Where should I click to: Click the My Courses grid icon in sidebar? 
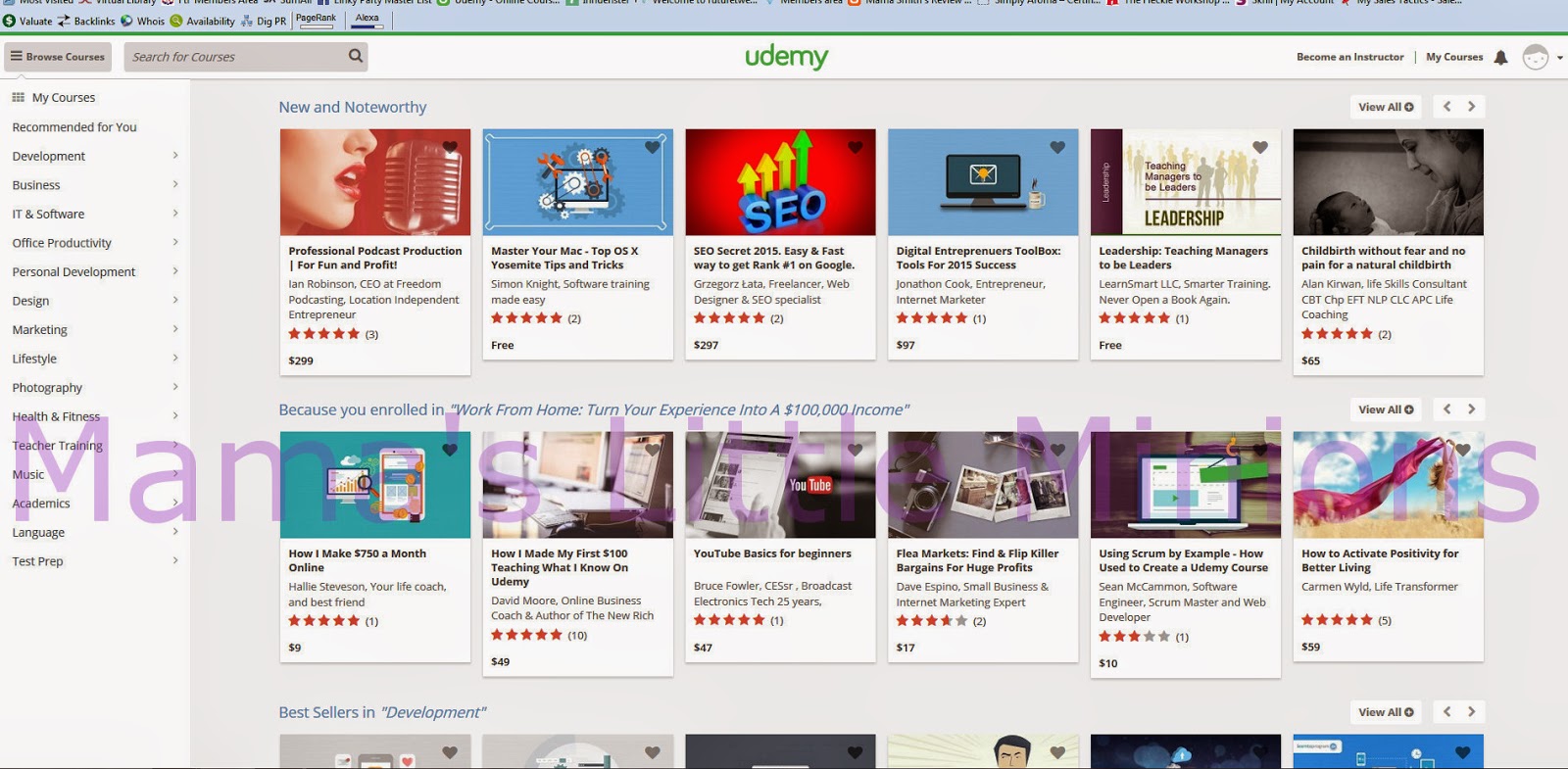[x=18, y=97]
